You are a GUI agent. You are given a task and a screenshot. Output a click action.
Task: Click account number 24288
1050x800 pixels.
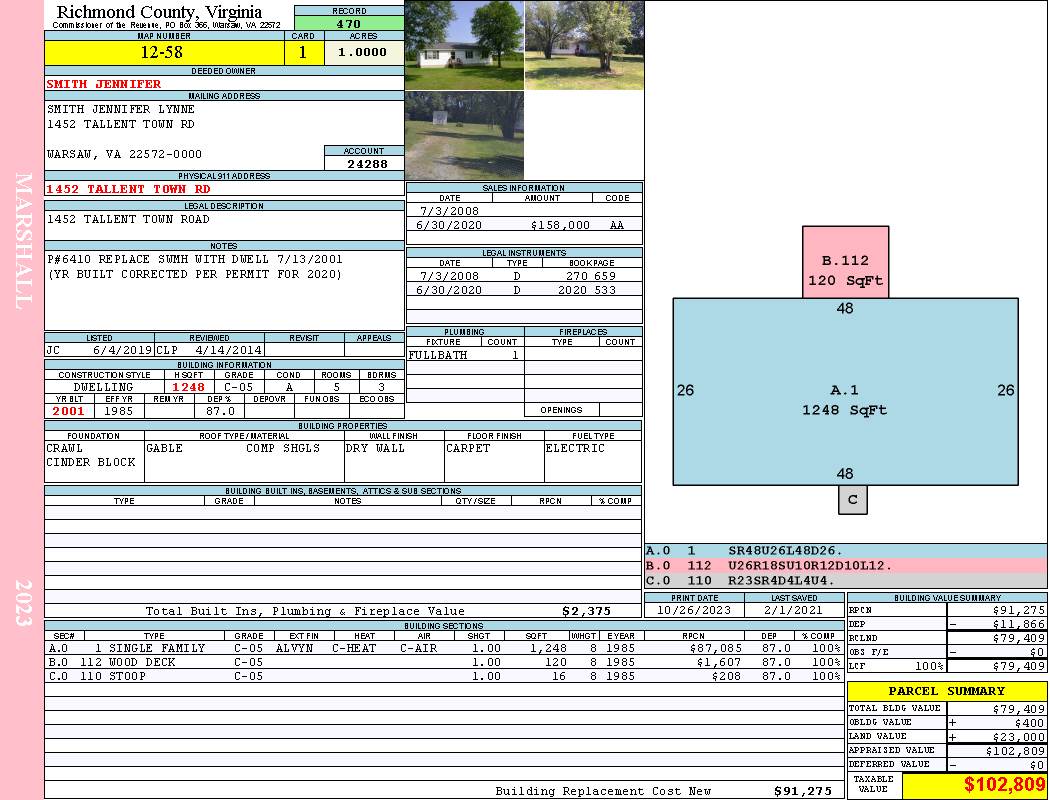pyautogui.click(x=367, y=163)
